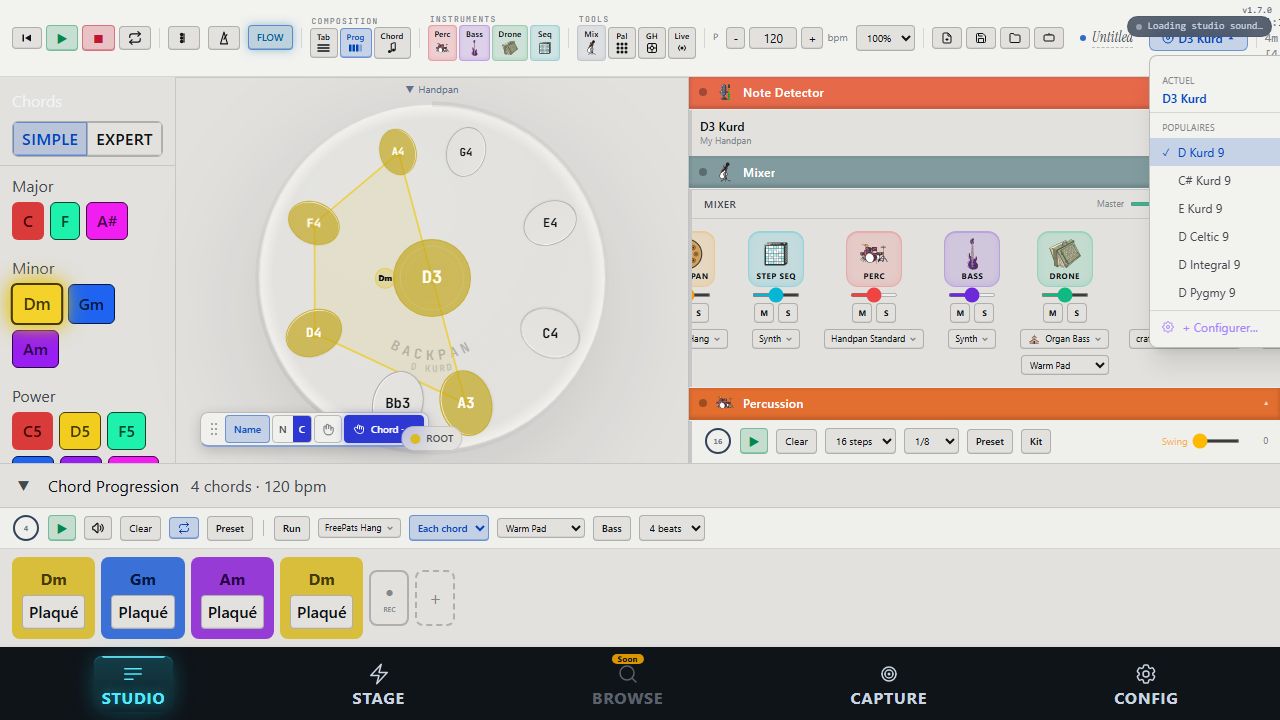The height and width of the screenshot is (720, 1280).
Task: Solo the PERC mixer channel
Action: (886, 313)
